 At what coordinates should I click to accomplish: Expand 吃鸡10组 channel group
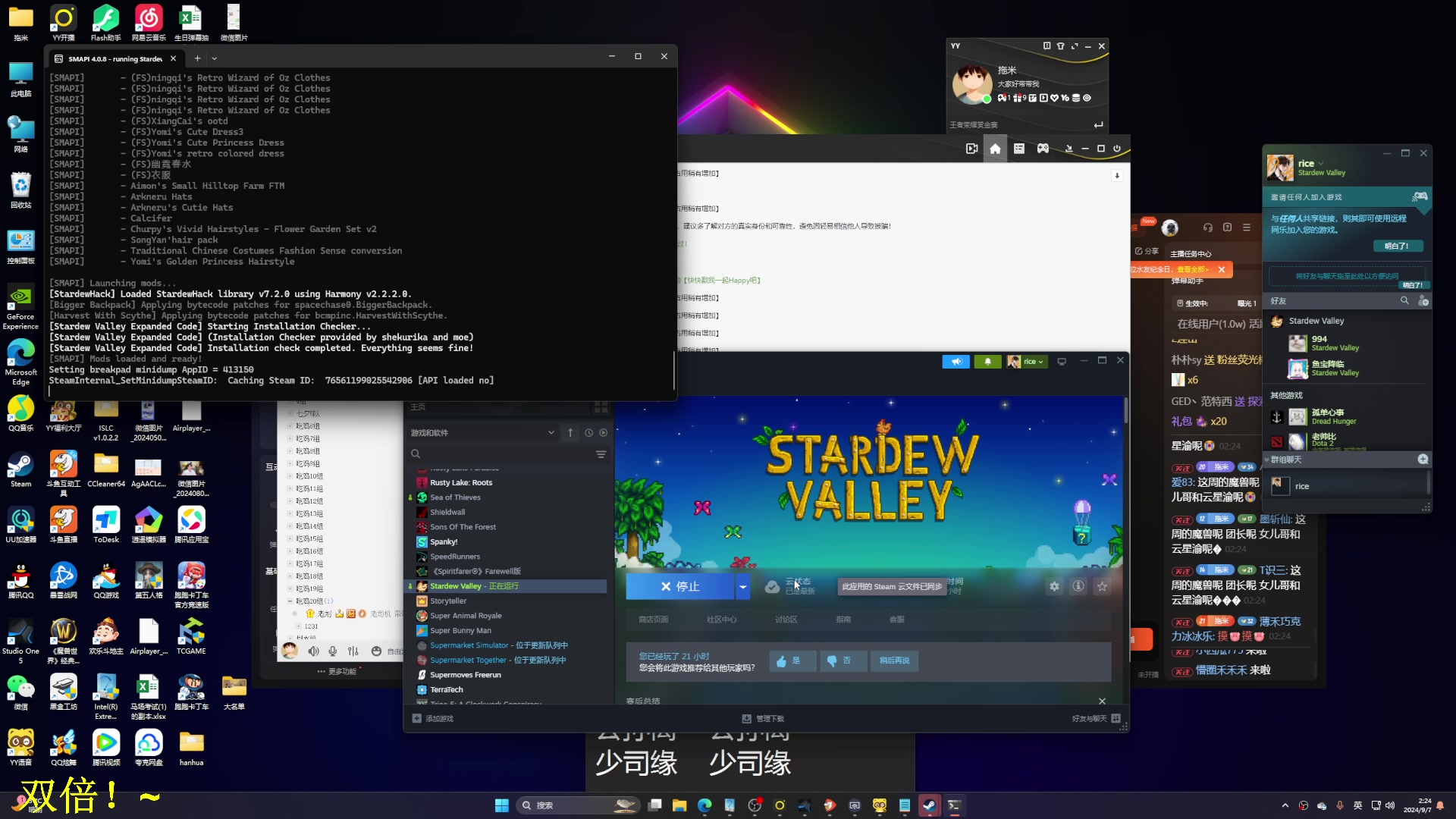pyautogui.click(x=290, y=476)
